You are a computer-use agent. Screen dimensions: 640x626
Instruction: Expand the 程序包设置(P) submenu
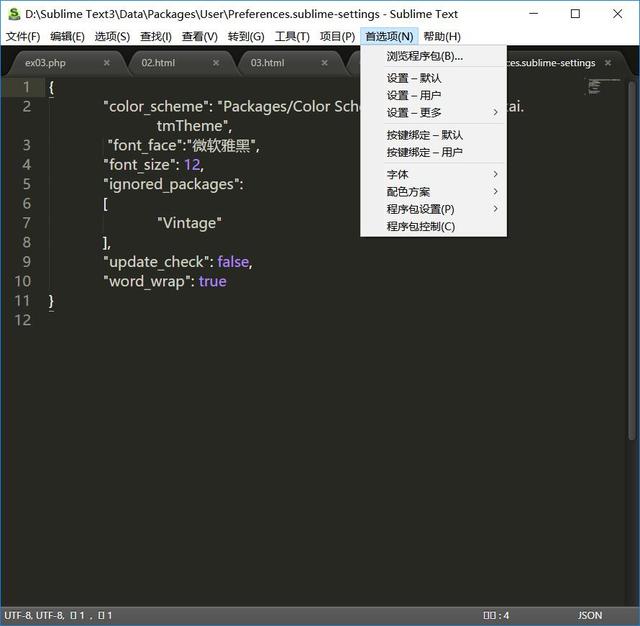433,209
